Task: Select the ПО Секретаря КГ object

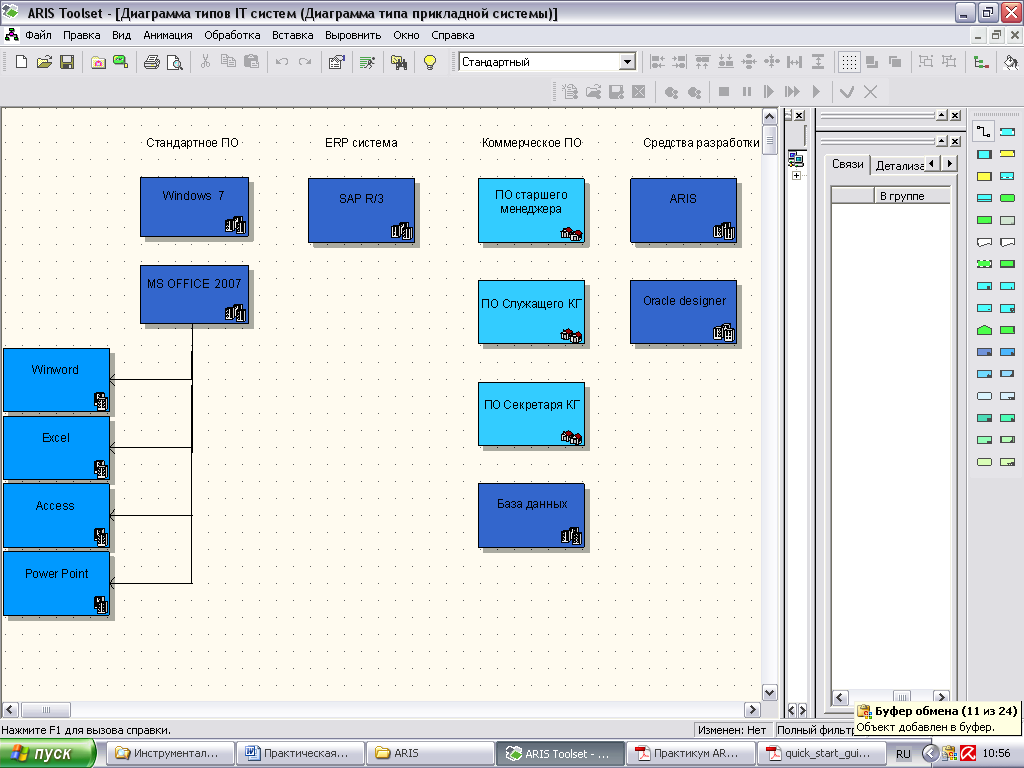Action: [x=531, y=414]
